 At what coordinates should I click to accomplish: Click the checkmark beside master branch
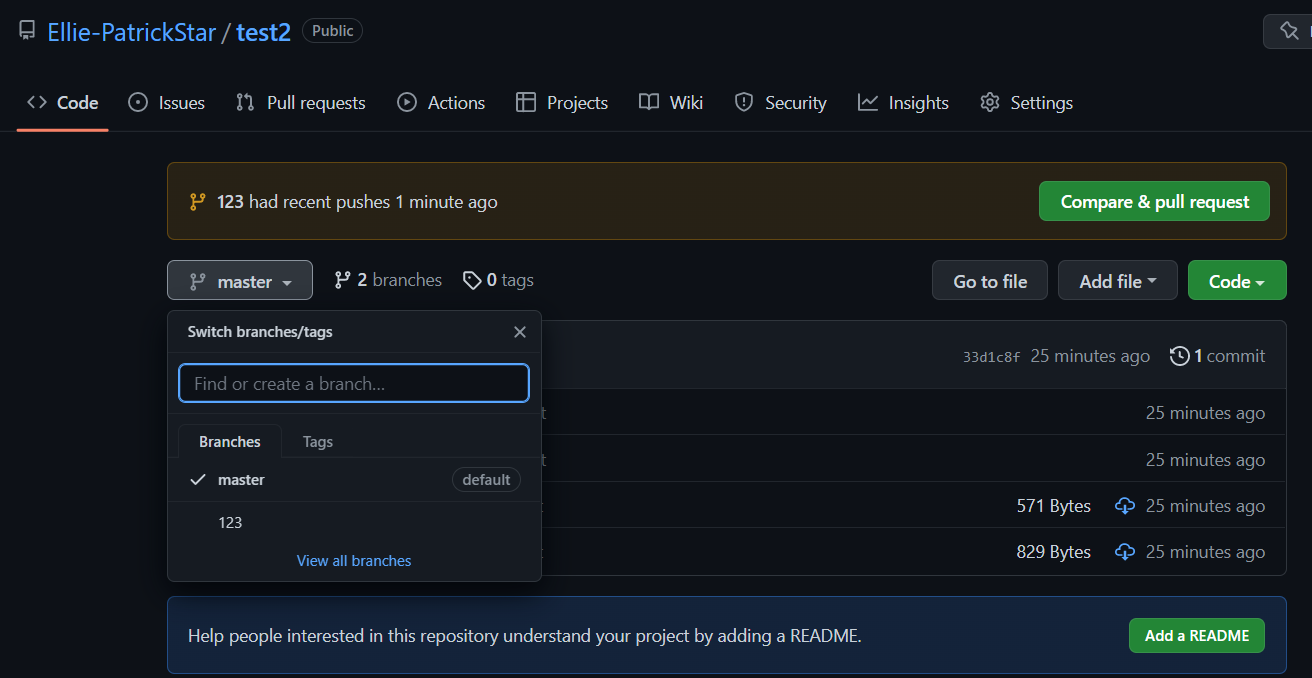[197, 480]
